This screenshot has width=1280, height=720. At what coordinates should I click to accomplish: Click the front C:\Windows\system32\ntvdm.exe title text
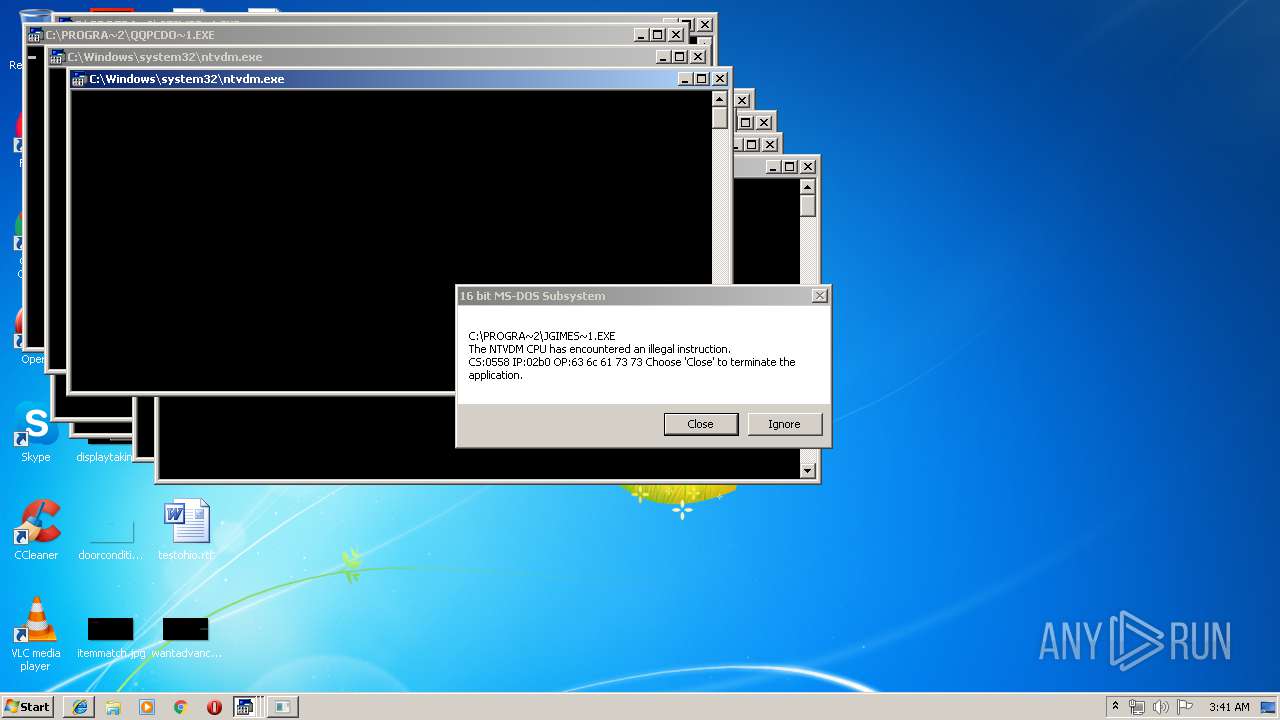[187, 79]
